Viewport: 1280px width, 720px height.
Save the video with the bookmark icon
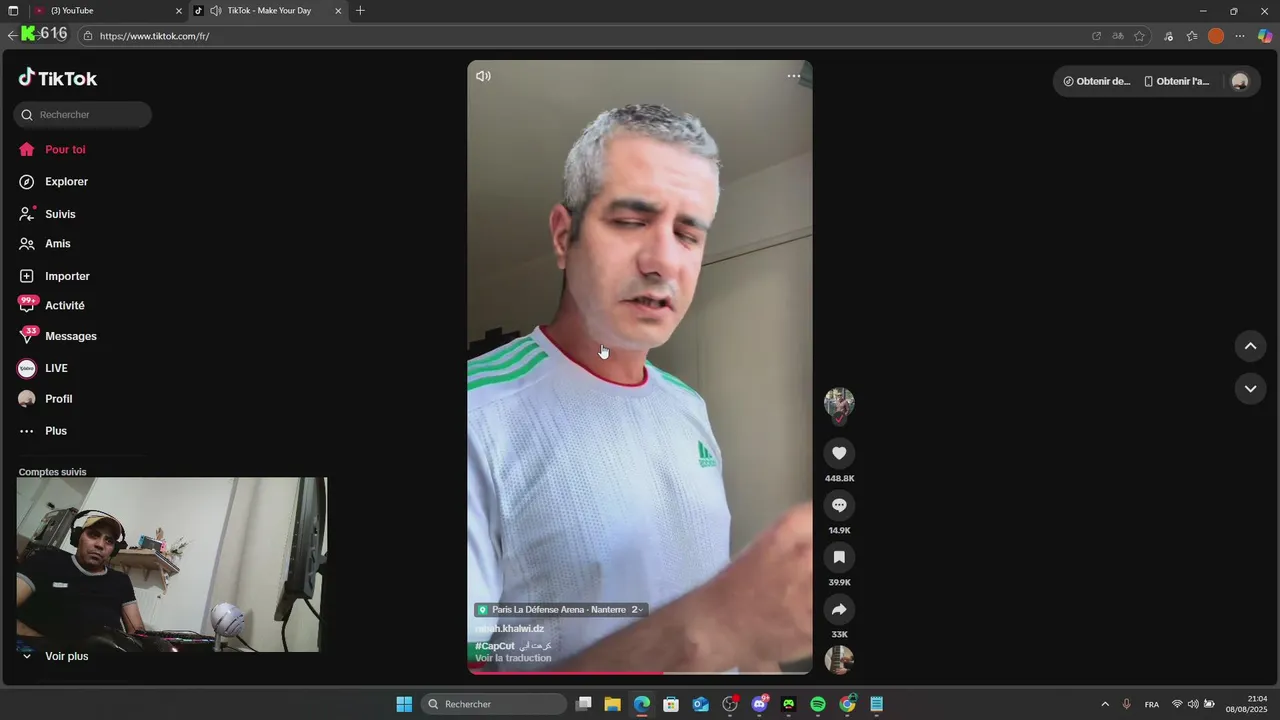coord(839,557)
